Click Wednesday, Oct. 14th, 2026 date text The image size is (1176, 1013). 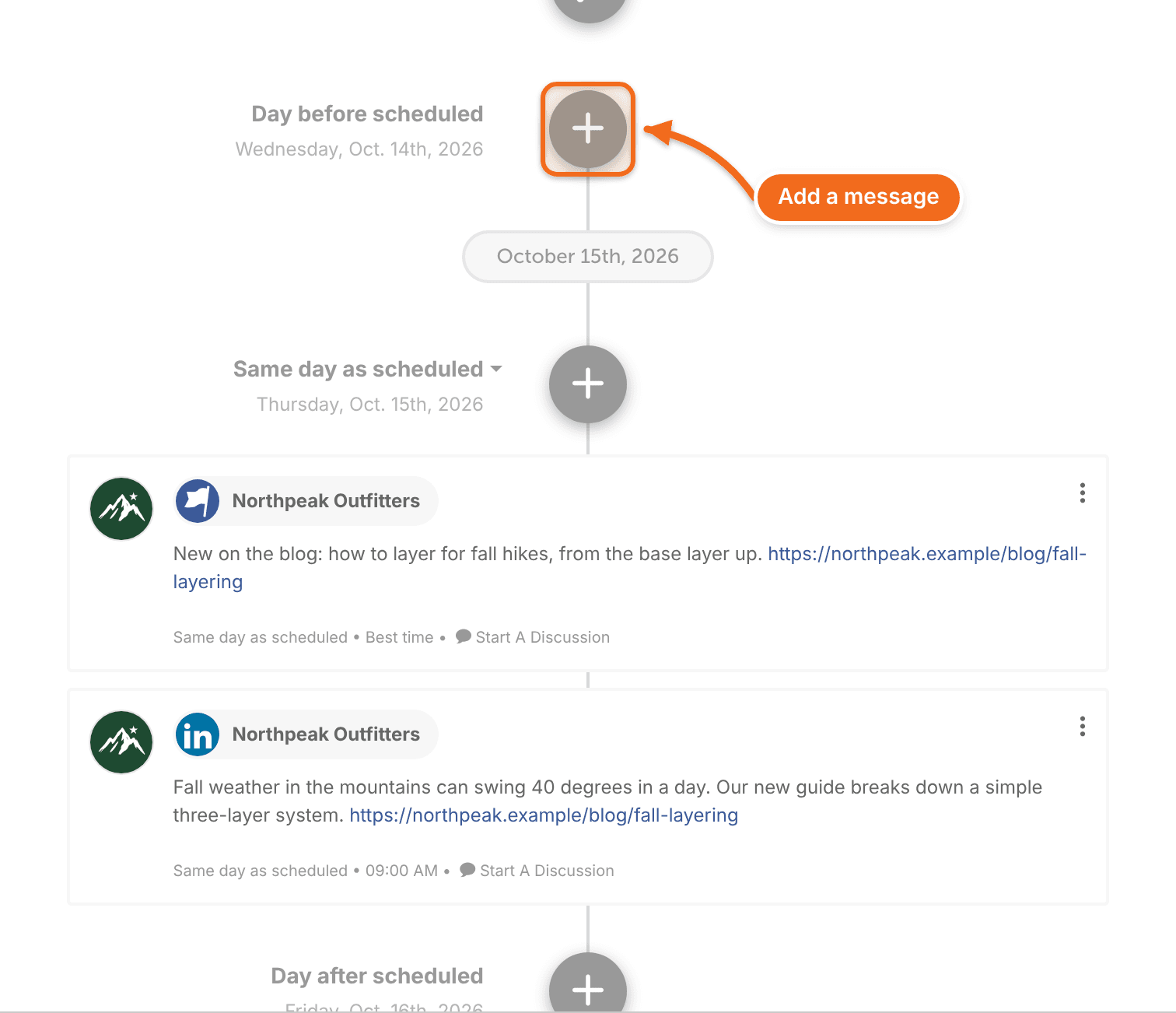(359, 149)
